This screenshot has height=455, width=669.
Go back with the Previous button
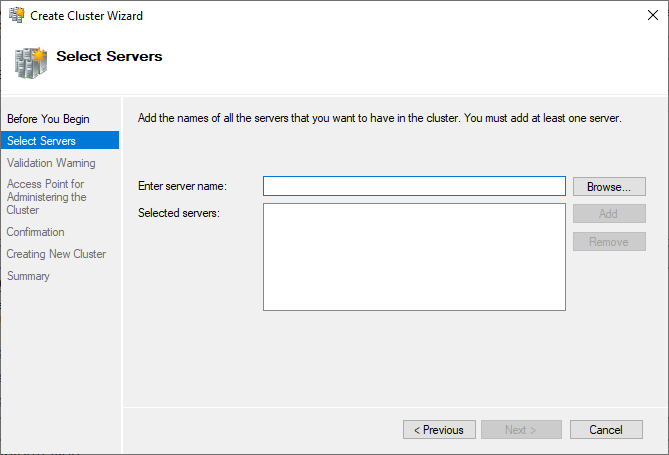click(439, 429)
